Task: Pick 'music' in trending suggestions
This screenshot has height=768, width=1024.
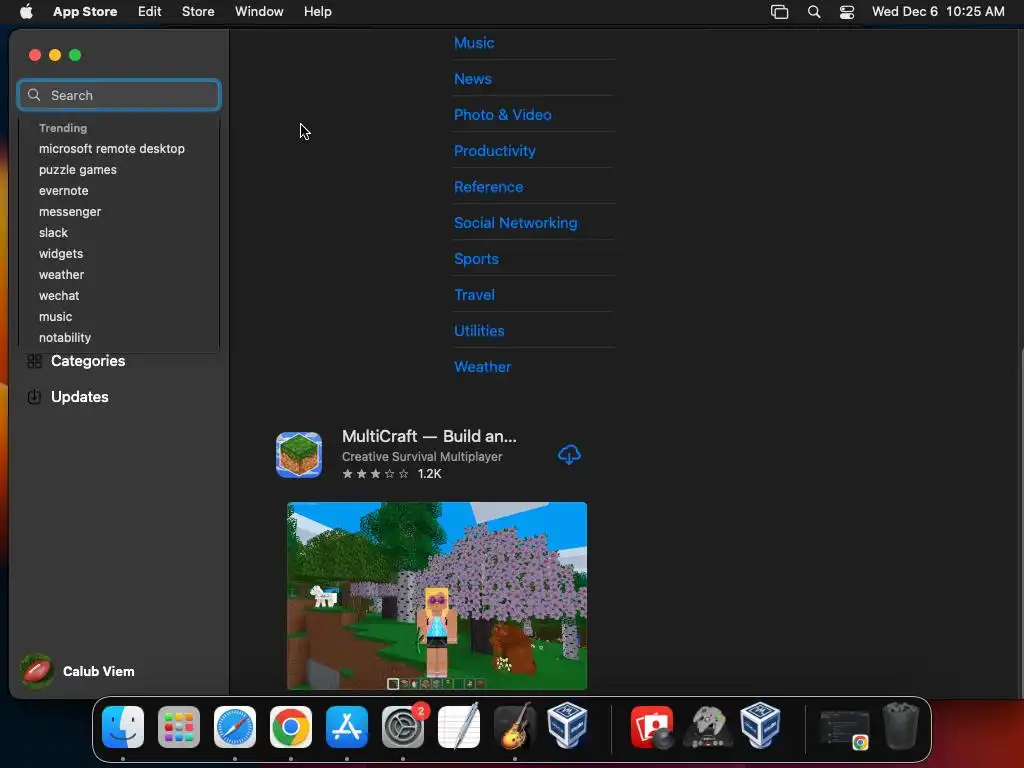Action: coord(56,317)
